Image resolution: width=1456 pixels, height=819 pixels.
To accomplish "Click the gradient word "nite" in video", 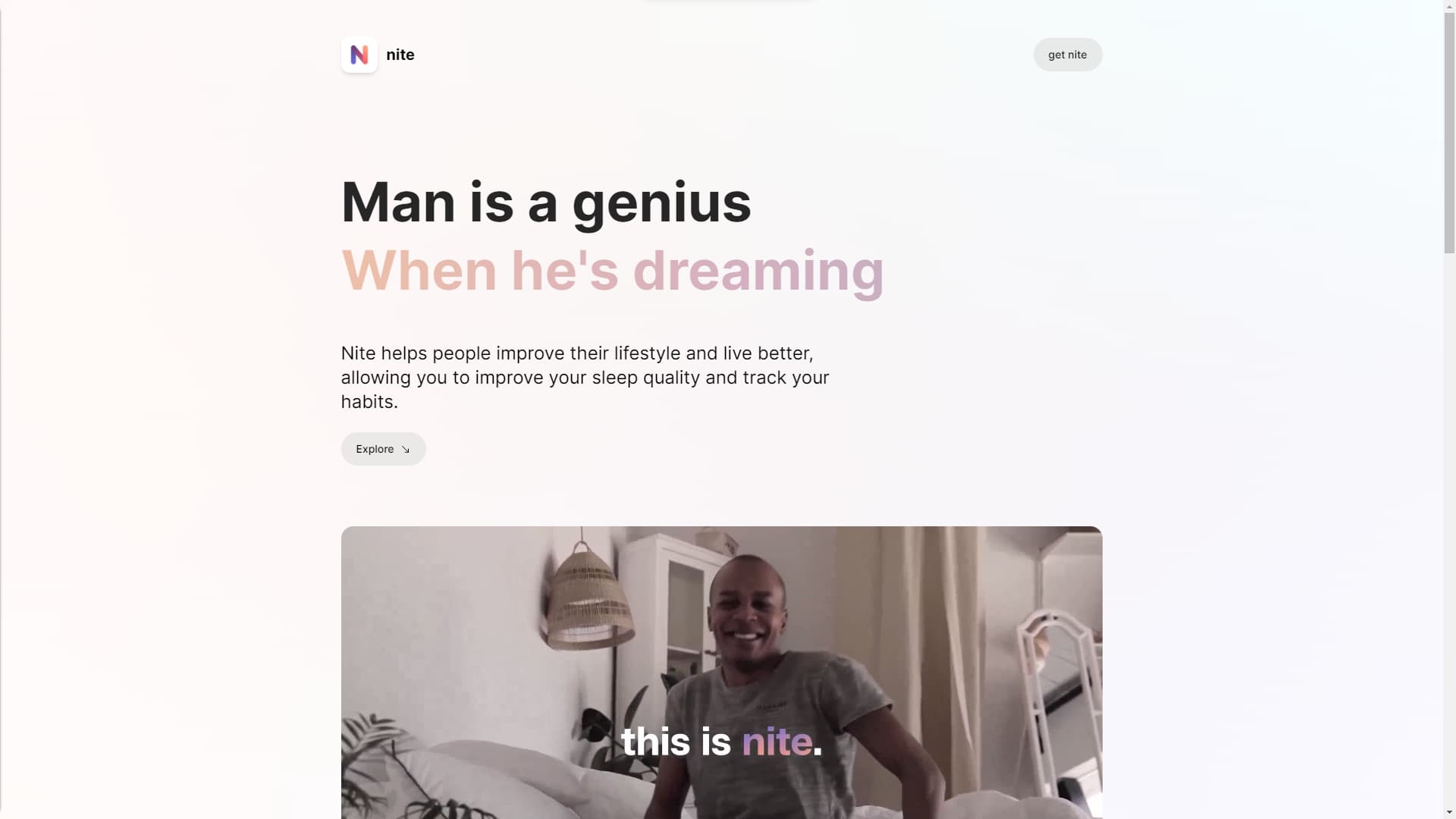I will 777,741.
